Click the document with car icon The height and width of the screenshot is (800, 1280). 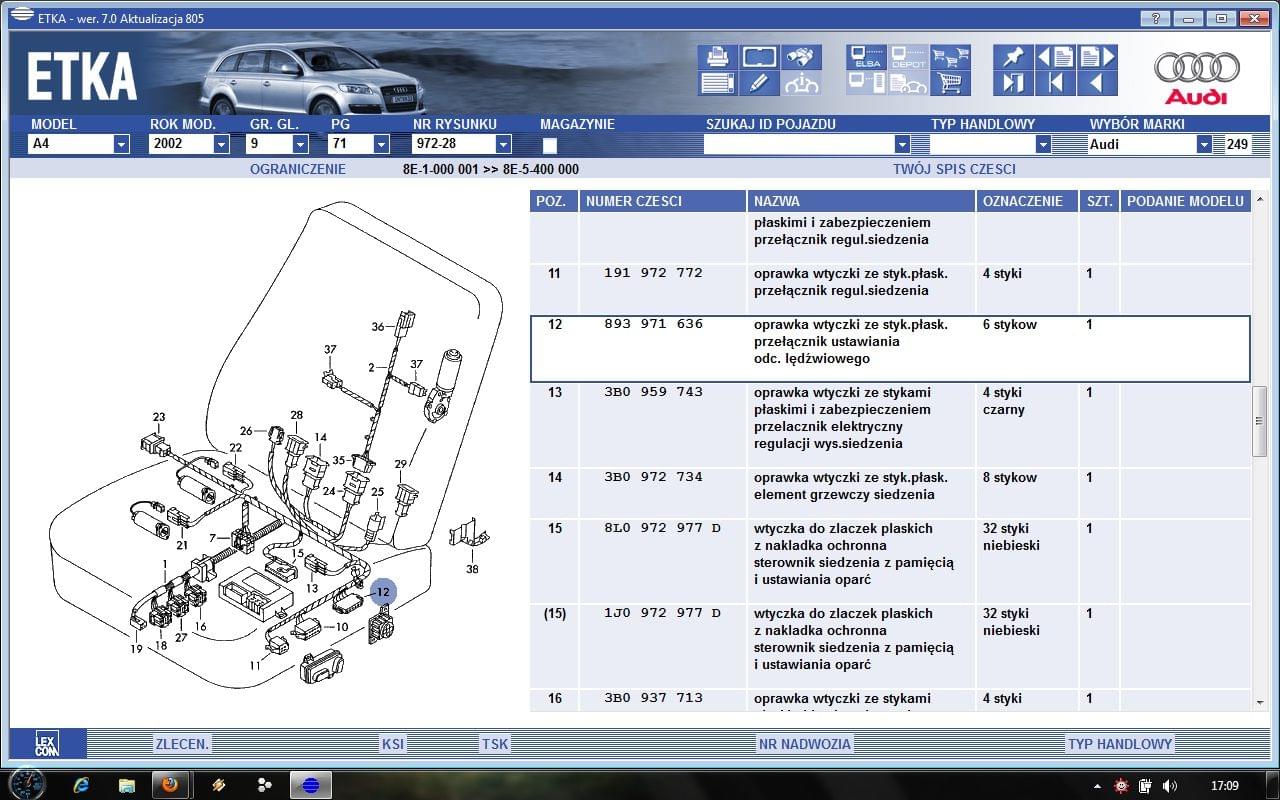(x=908, y=83)
